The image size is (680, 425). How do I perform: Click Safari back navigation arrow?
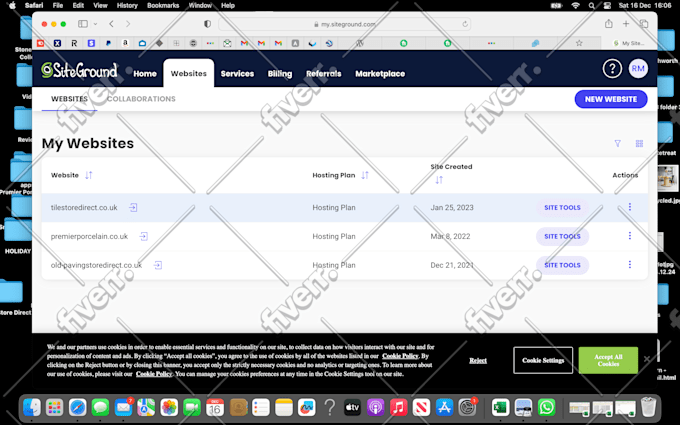tap(111, 24)
